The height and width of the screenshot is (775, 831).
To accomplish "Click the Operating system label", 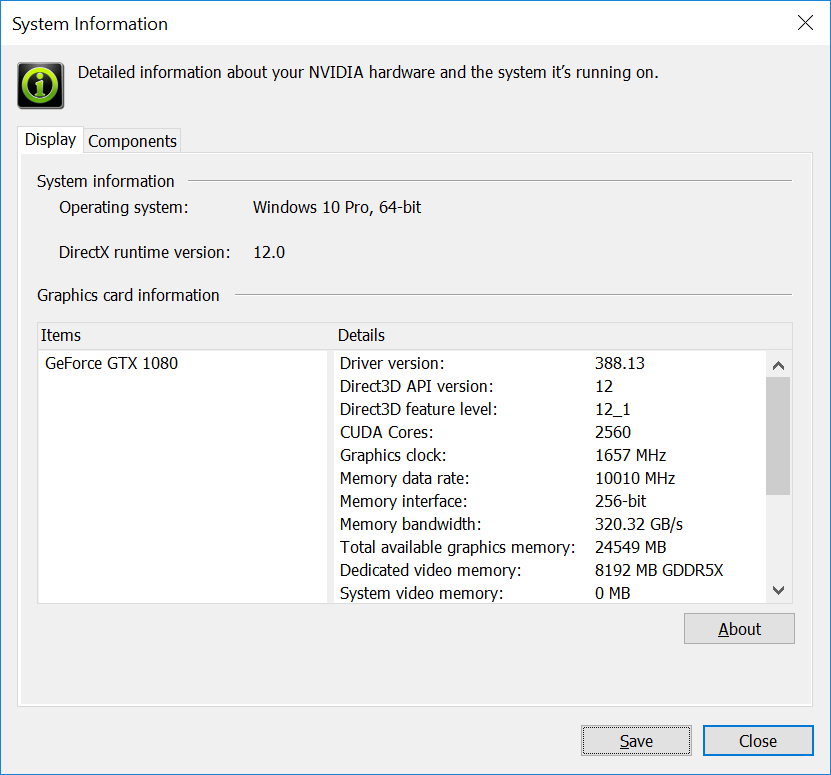I will pyautogui.click(x=123, y=208).
